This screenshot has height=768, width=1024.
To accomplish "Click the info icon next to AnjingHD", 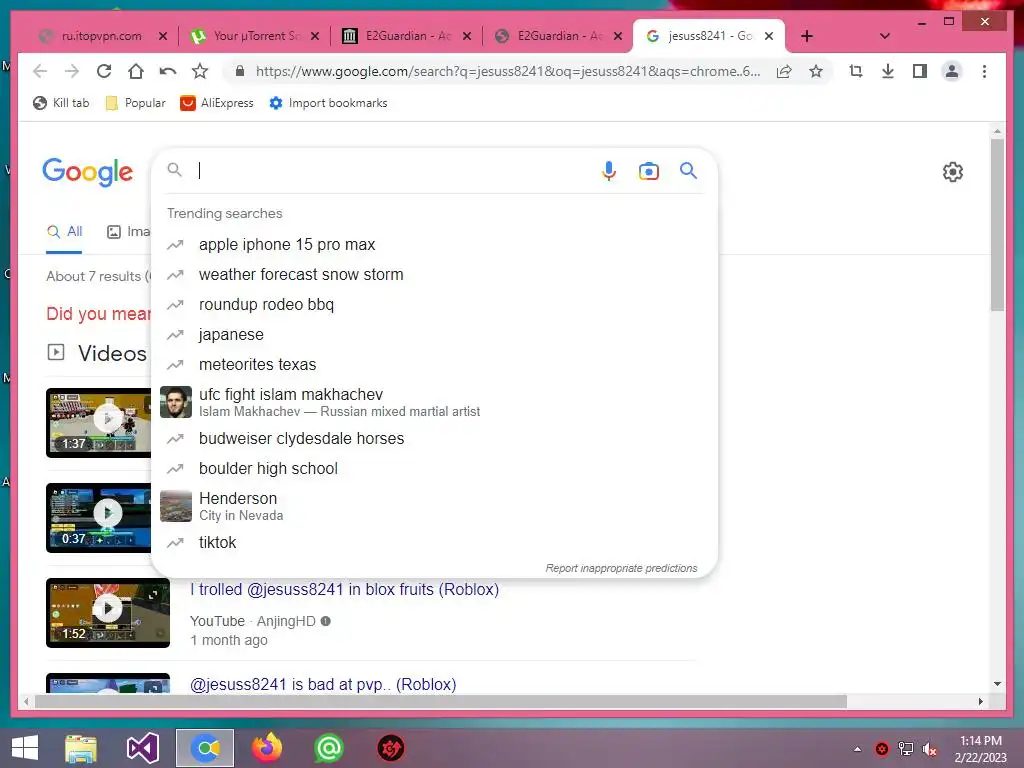I will coord(325,621).
